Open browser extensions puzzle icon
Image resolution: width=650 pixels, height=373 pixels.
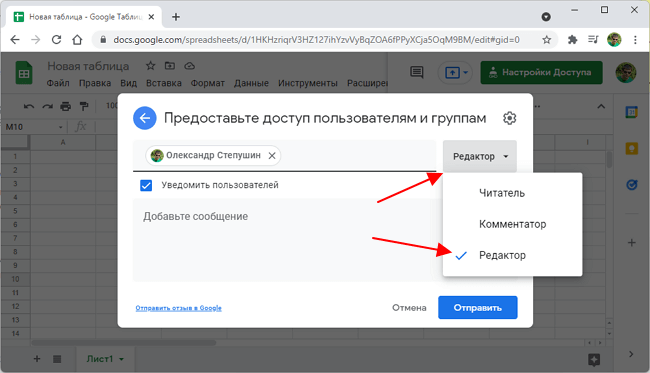click(572, 40)
